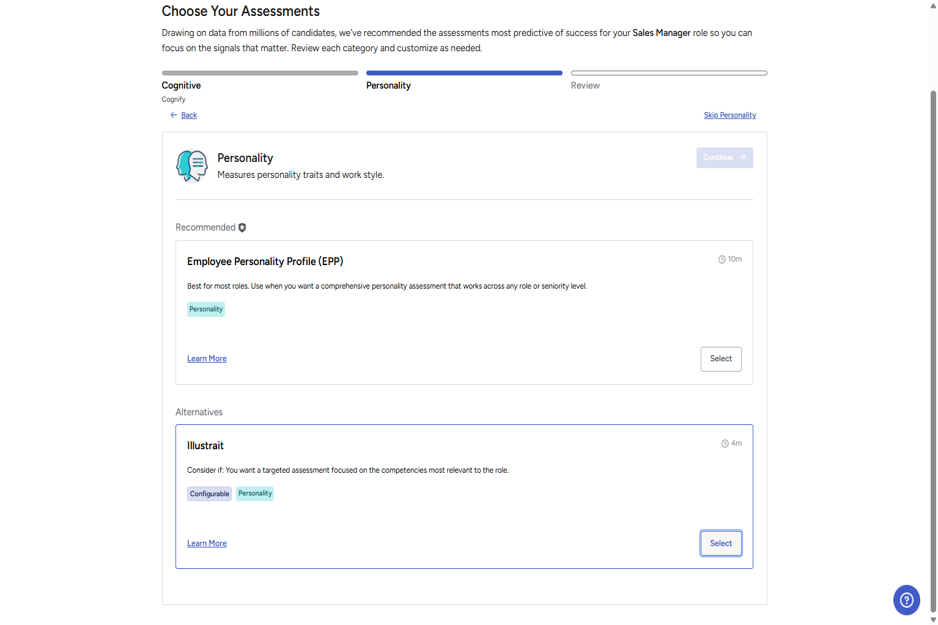The height and width of the screenshot is (625, 938).
Task: Select the Illustrait assessment
Action: [721, 543]
